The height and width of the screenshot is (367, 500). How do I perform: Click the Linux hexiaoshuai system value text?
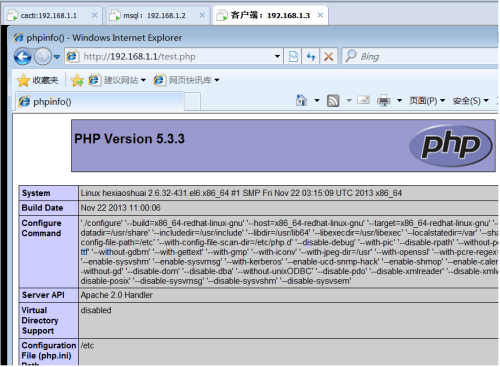click(241, 193)
